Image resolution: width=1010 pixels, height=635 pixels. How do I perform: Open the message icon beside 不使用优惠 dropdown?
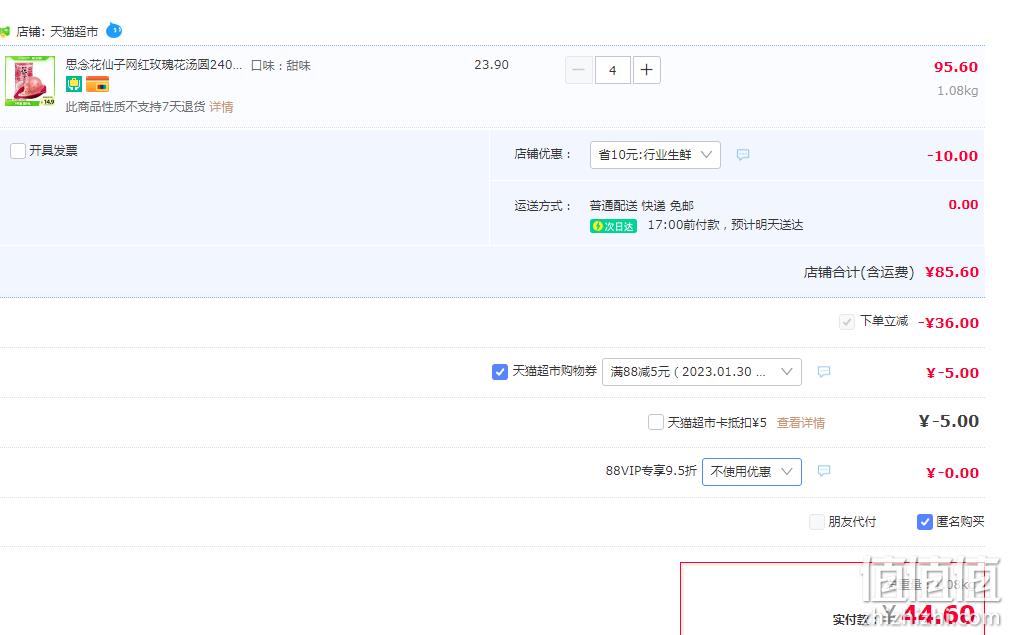coord(823,471)
